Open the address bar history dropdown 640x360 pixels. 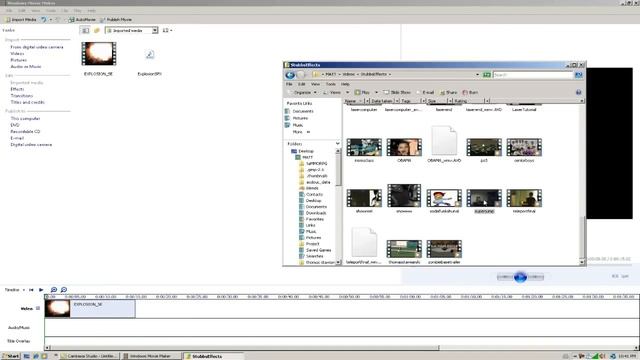click(477, 75)
